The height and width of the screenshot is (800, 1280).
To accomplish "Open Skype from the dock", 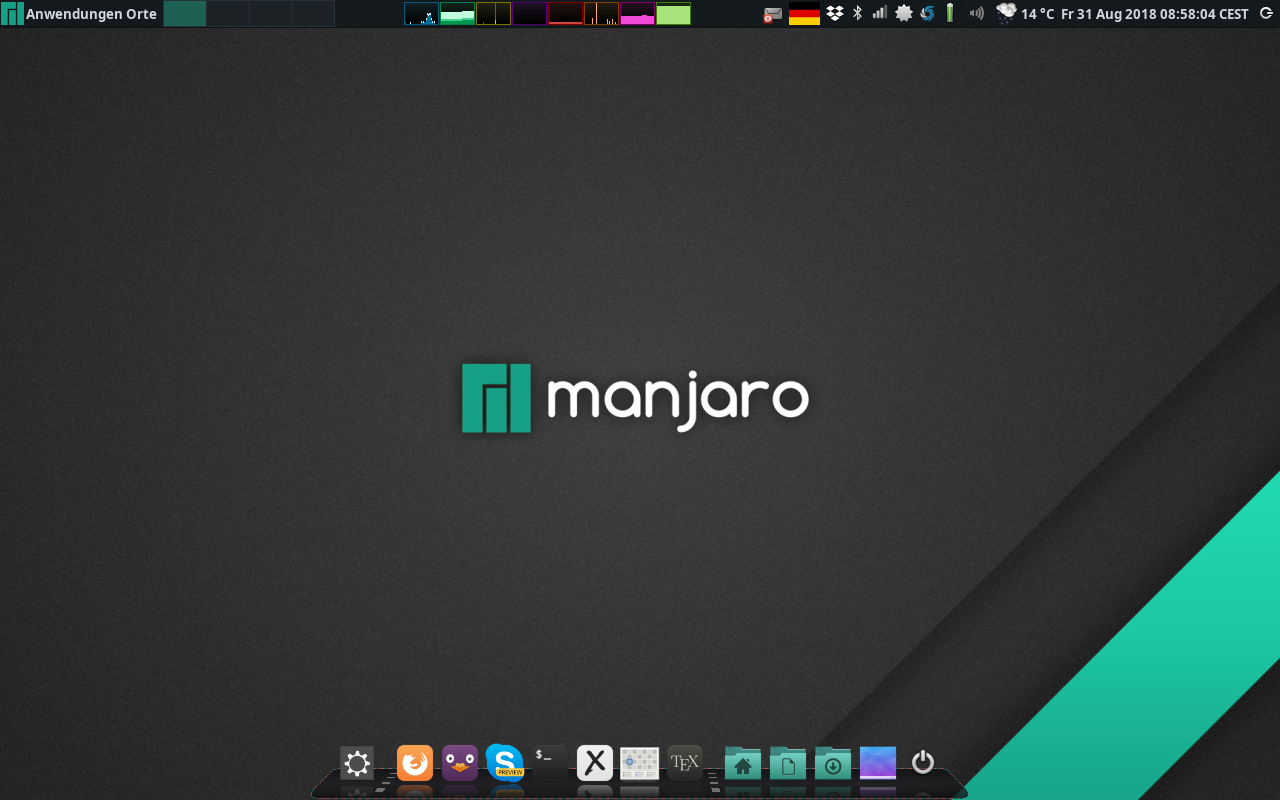I will (x=505, y=762).
